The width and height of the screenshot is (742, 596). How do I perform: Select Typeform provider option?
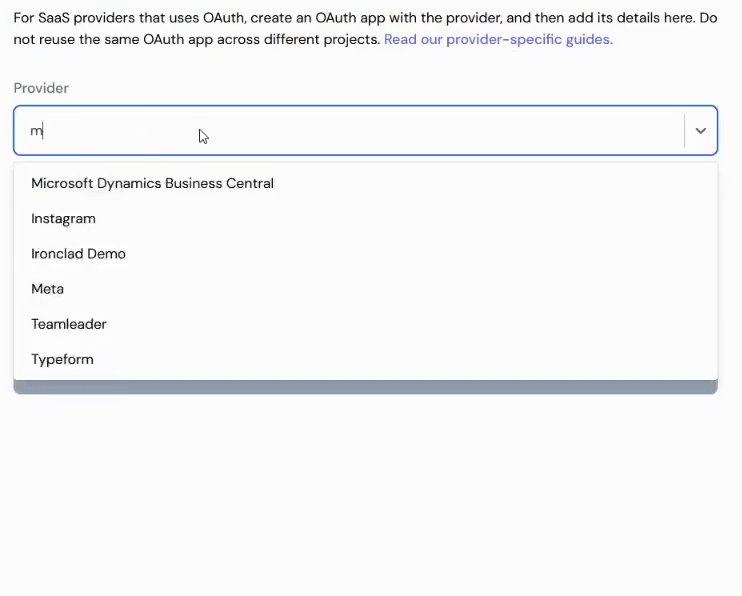(365, 359)
